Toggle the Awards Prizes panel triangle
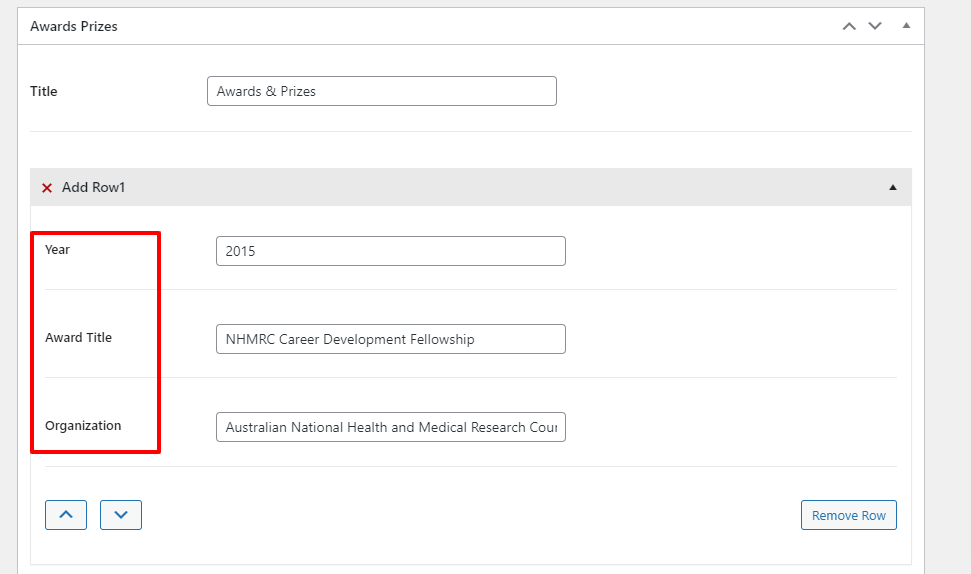Viewport: 971px width, 574px height. [x=906, y=26]
